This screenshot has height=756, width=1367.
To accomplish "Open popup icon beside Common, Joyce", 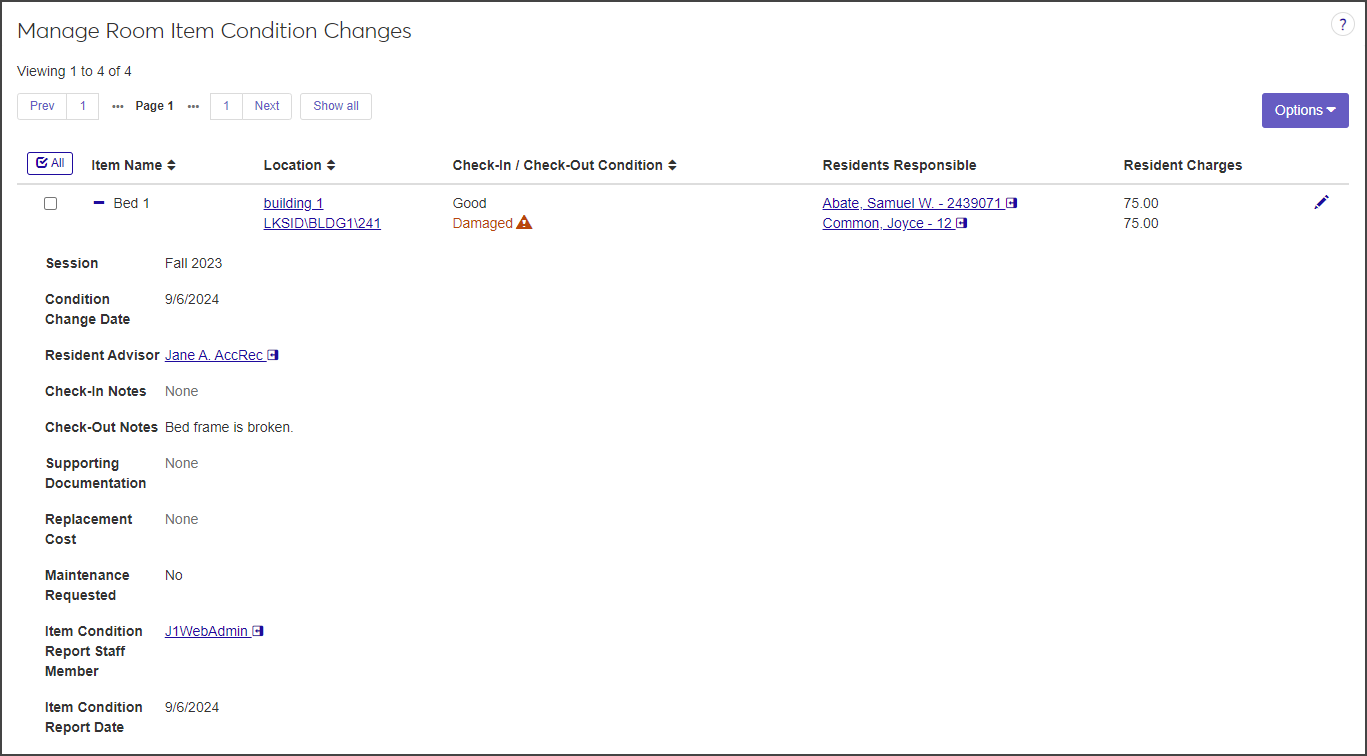I will pos(962,223).
